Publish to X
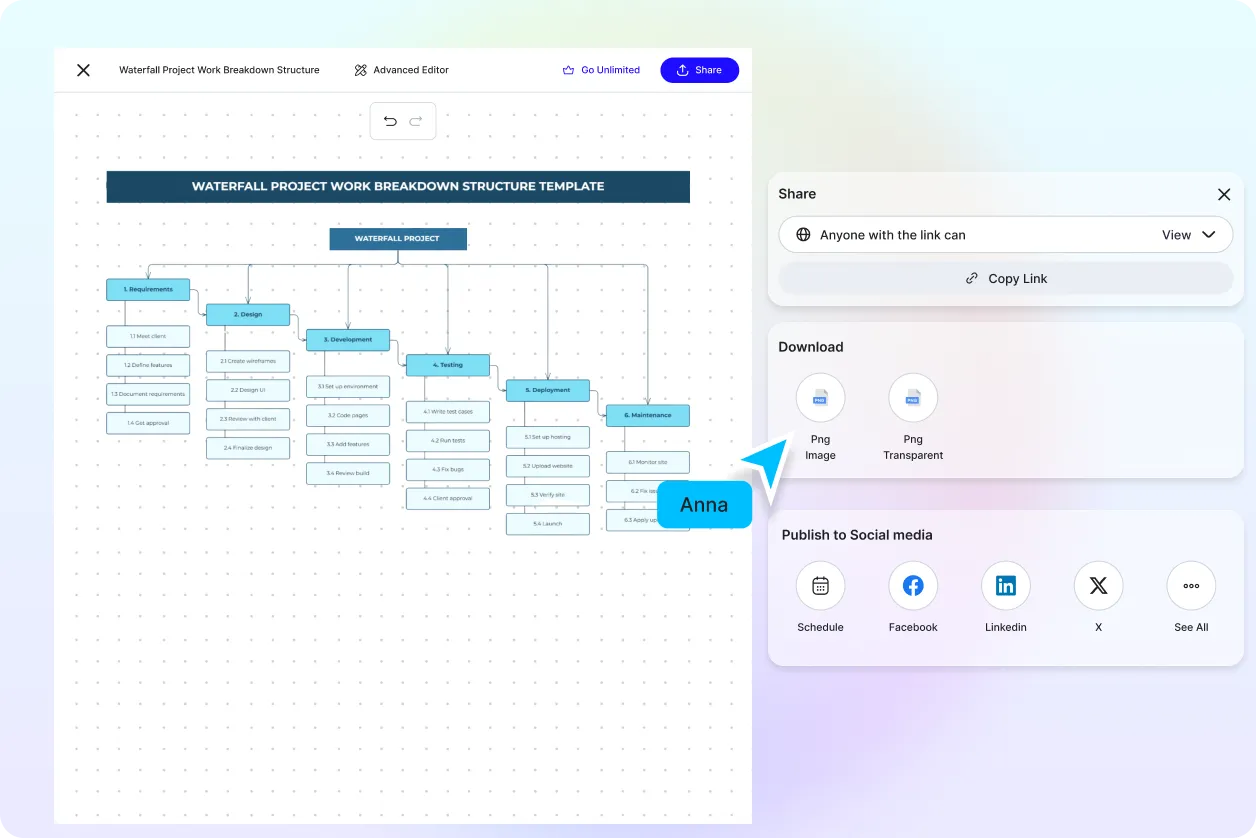Viewport: 1256px width, 838px height. (x=1098, y=586)
